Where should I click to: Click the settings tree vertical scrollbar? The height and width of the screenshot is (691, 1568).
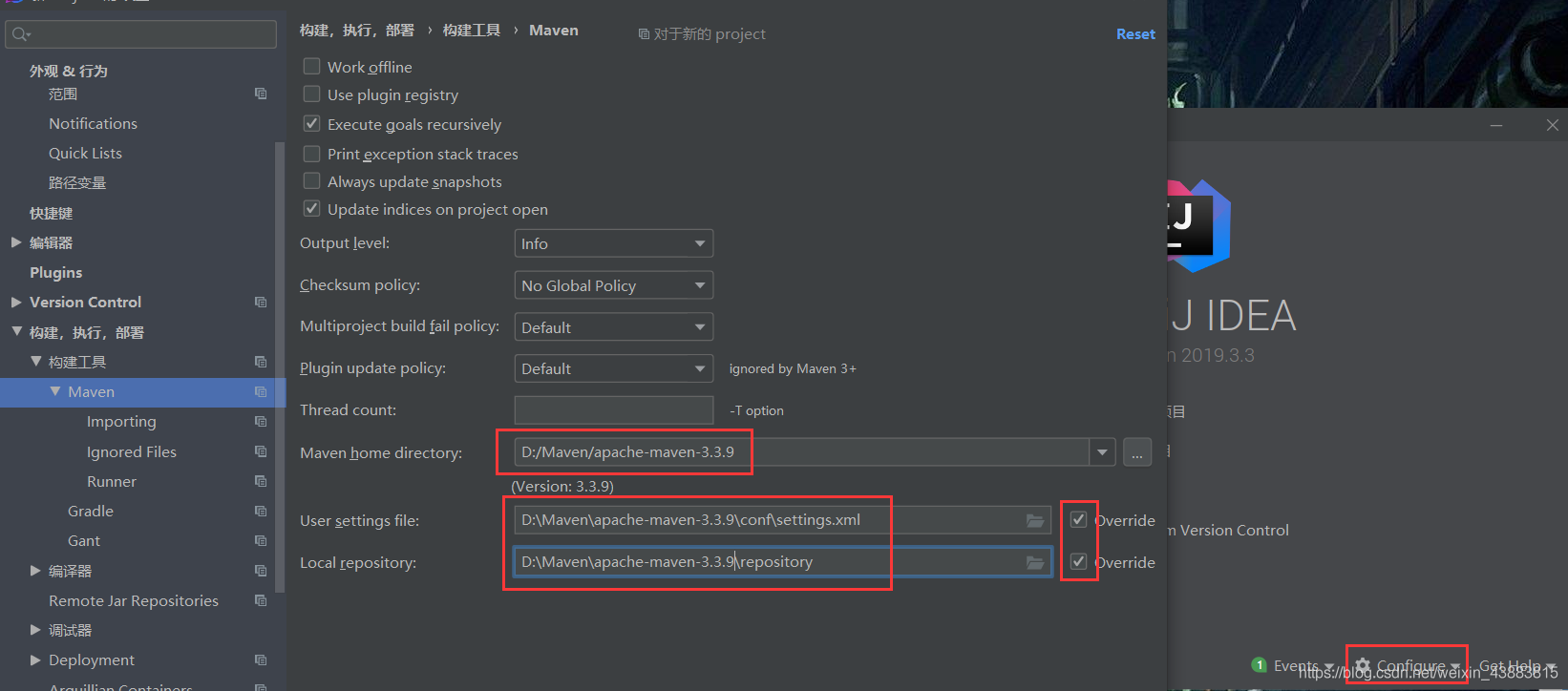coord(280,367)
